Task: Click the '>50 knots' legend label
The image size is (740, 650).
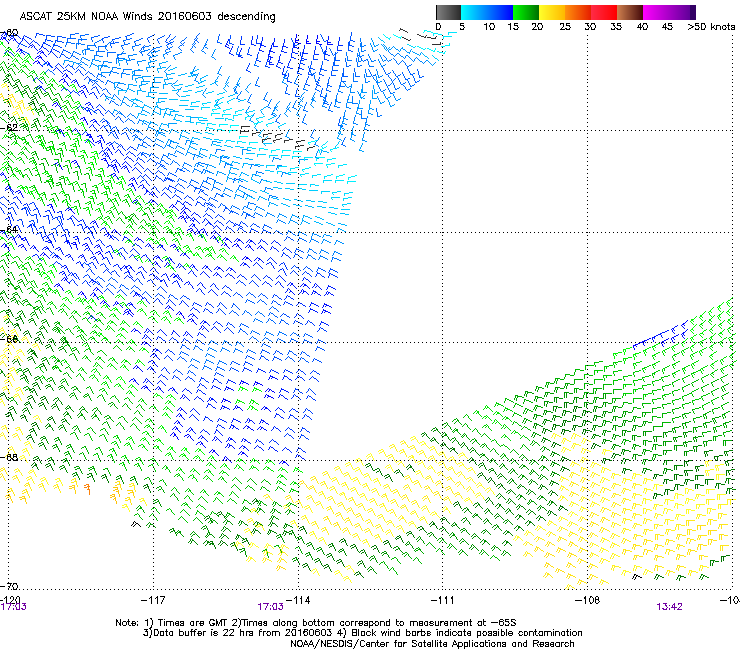Action: pyautogui.click(x=711, y=27)
